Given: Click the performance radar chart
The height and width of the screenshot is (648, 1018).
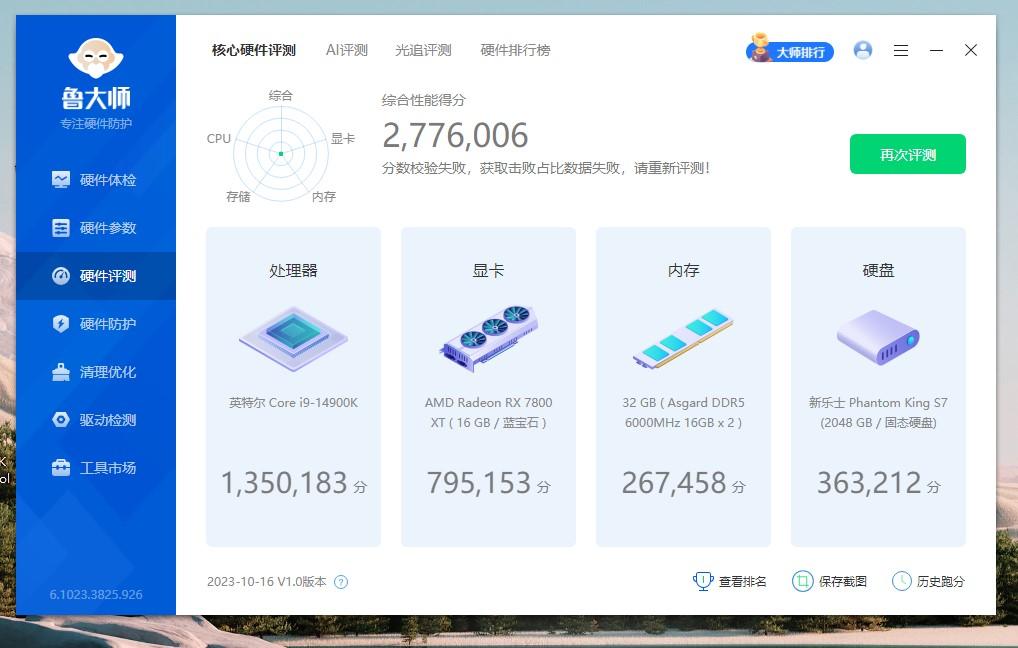Looking at the screenshot, I should (x=280, y=154).
